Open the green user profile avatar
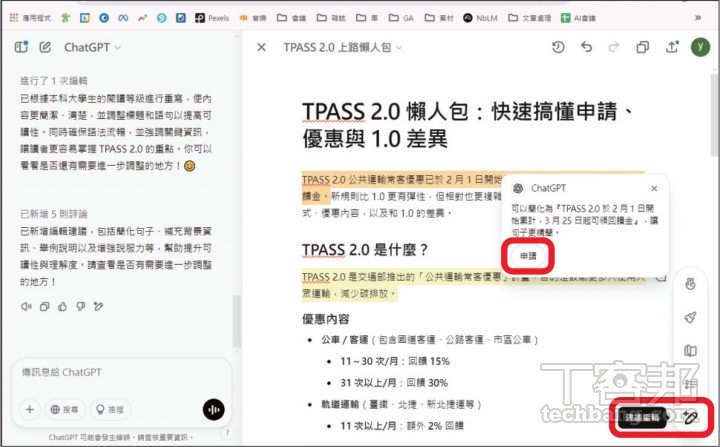Screen dimensions: 720x447 tap(700, 47)
